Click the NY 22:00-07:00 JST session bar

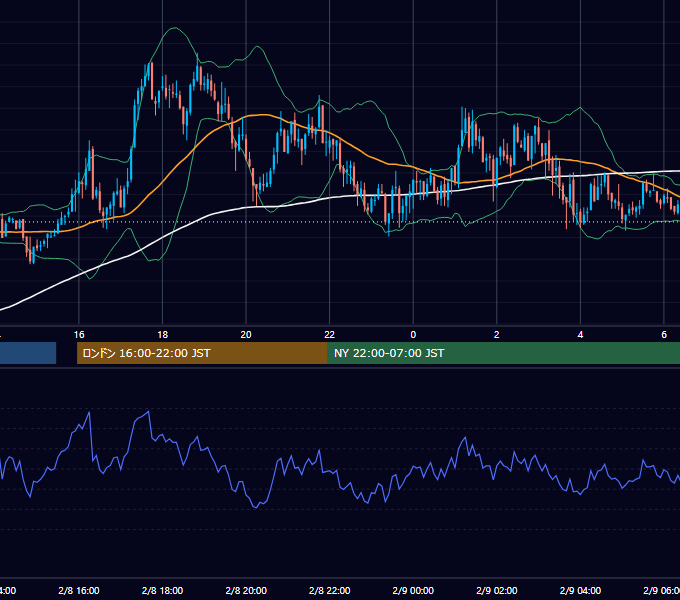click(503, 353)
